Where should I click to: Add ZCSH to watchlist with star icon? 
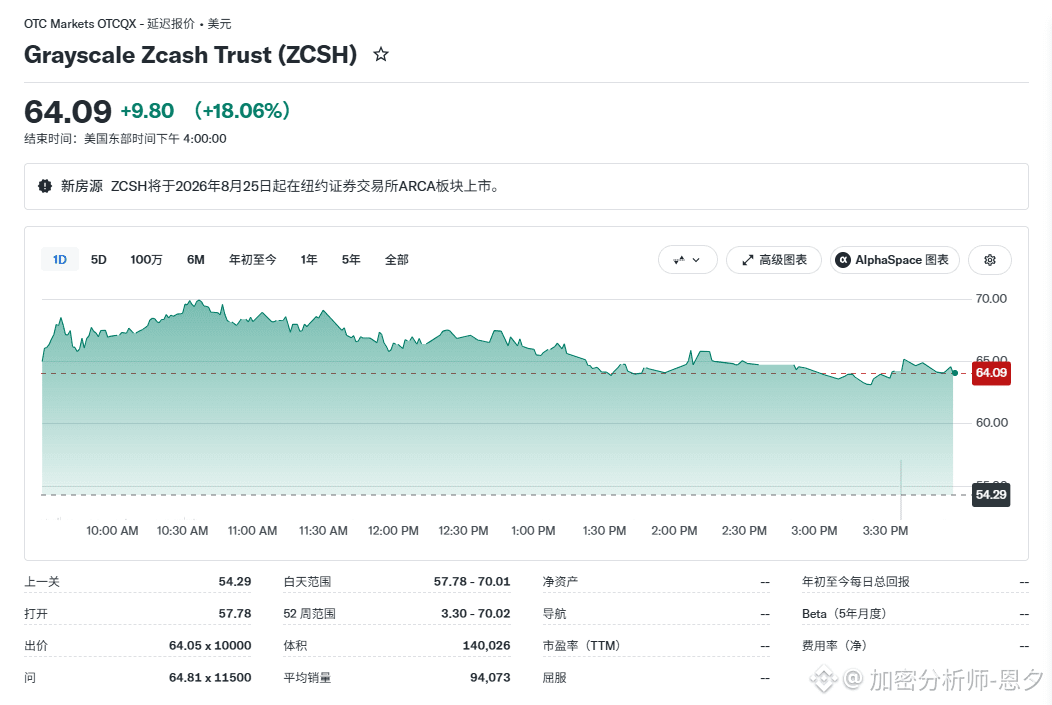tap(381, 54)
